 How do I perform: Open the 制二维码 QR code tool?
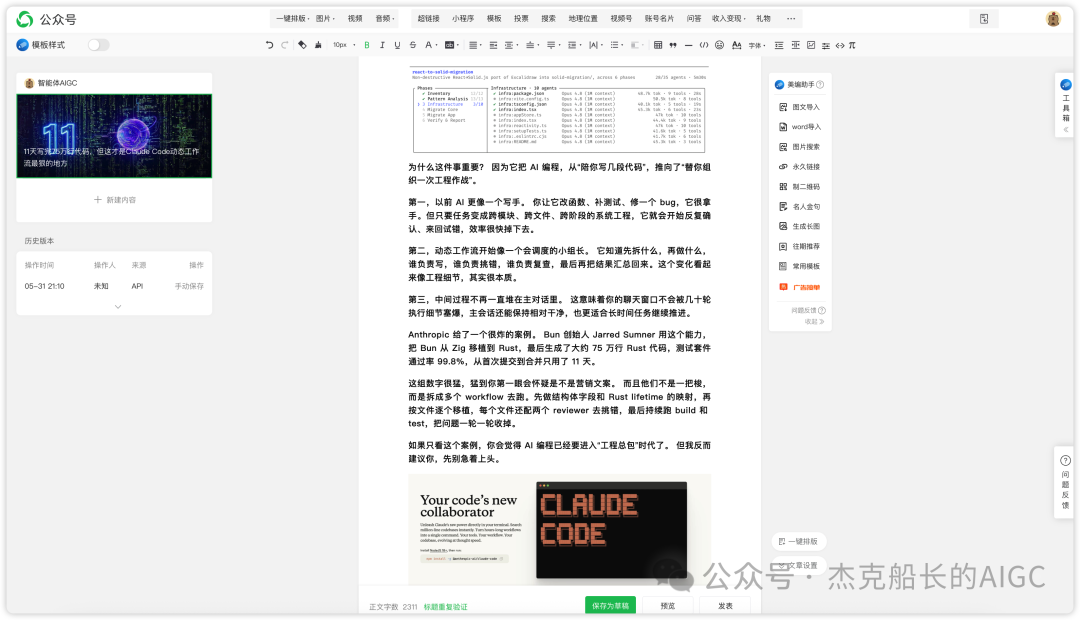pyautogui.click(x=800, y=187)
